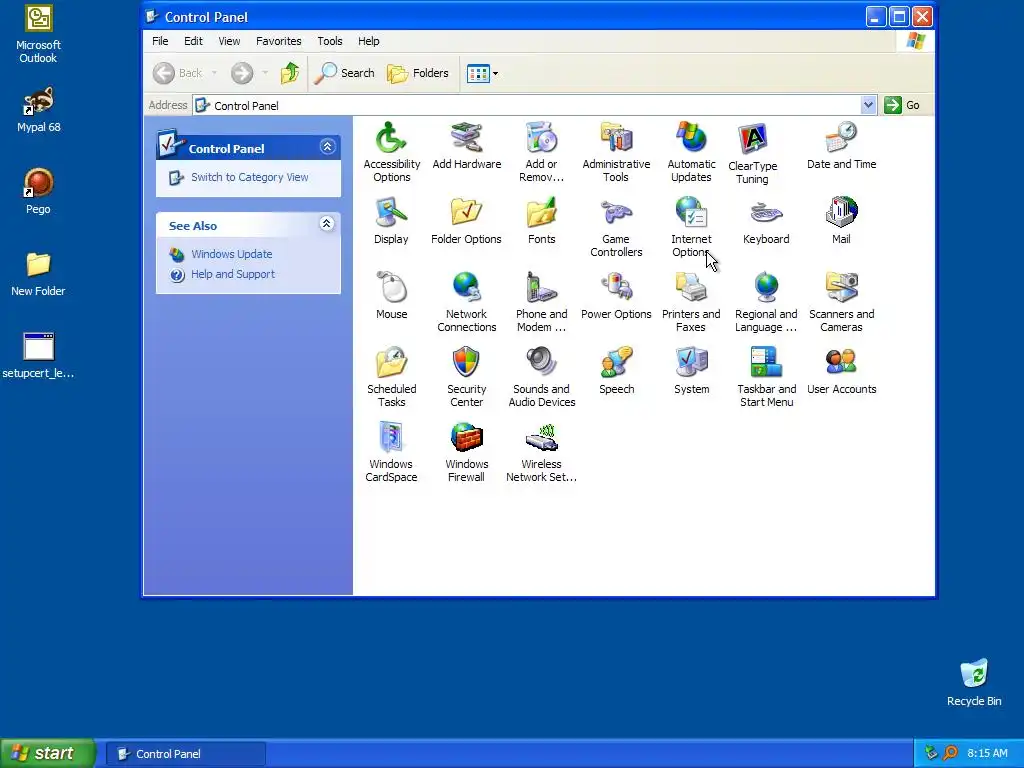
Task: Open the Internet Options icon
Action: click(x=691, y=227)
